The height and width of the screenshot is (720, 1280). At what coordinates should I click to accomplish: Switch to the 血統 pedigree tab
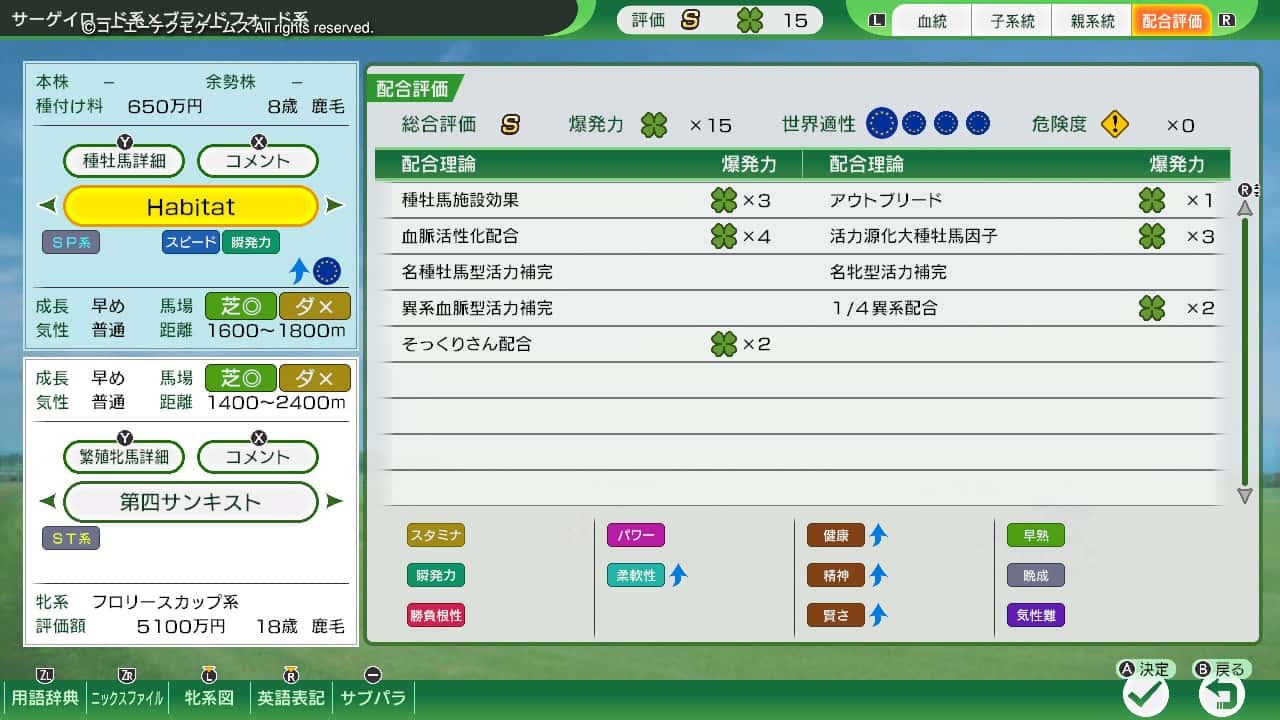tap(932, 20)
